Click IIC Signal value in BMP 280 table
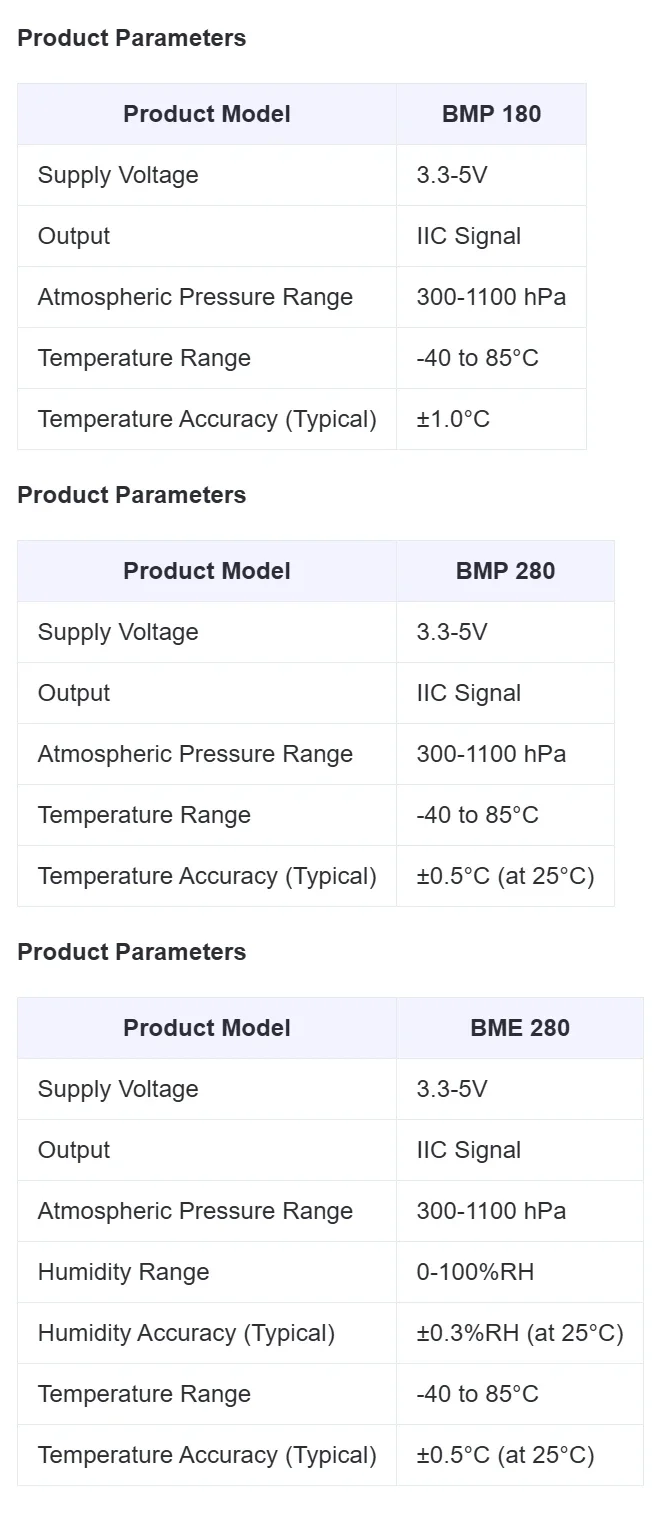 pyautogui.click(x=469, y=693)
